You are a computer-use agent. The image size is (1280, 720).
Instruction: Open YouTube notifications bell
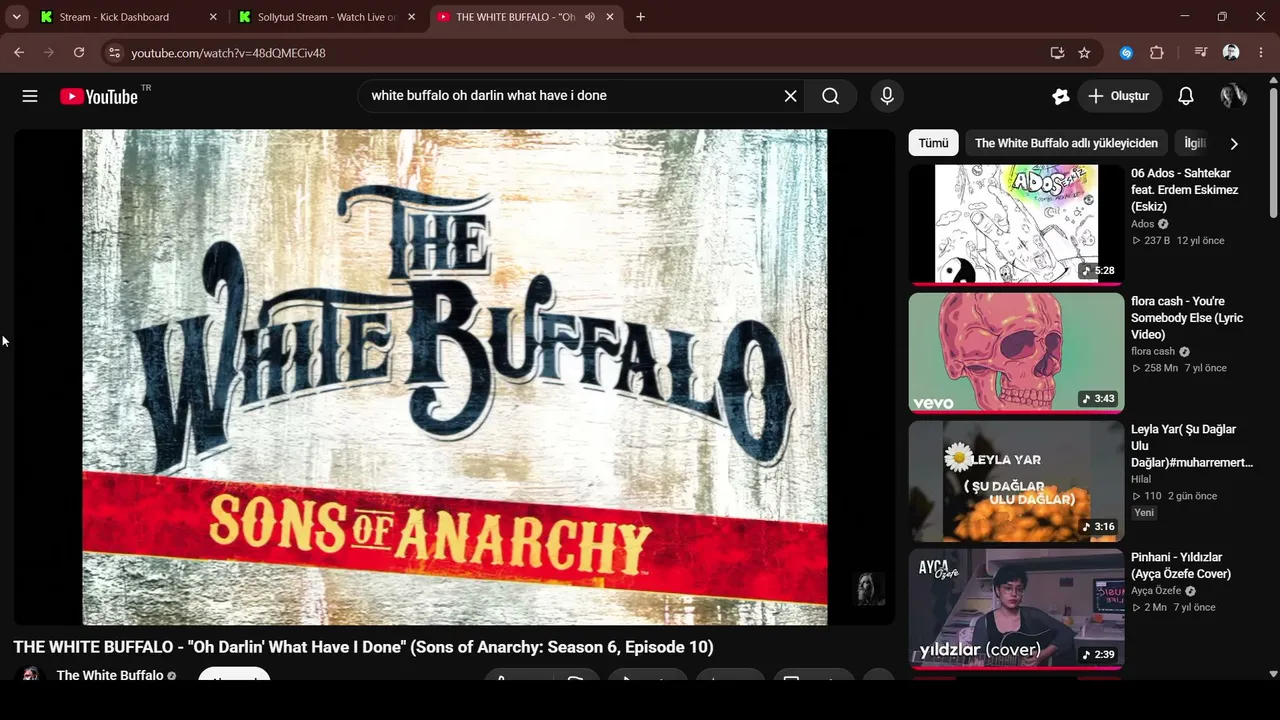point(1186,96)
